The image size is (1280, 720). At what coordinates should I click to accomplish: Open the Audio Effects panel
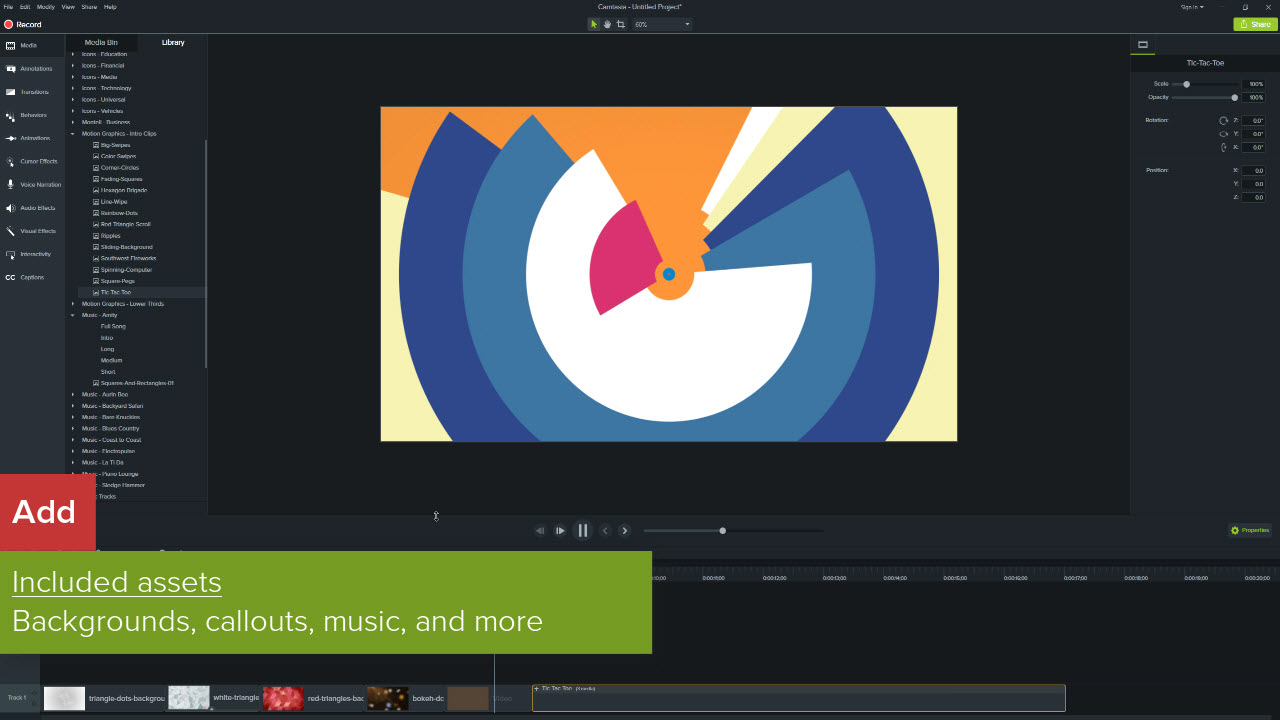click(30, 207)
